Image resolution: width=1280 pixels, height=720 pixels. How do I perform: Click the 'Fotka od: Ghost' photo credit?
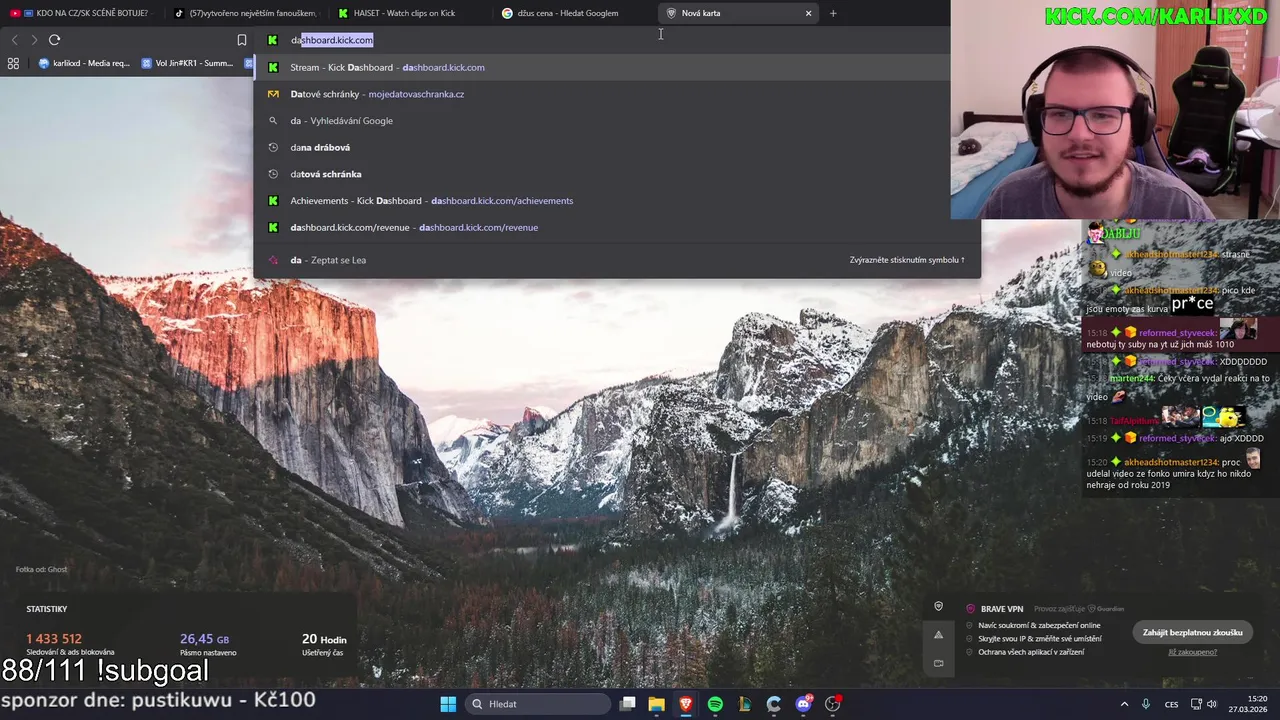[41, 570]
